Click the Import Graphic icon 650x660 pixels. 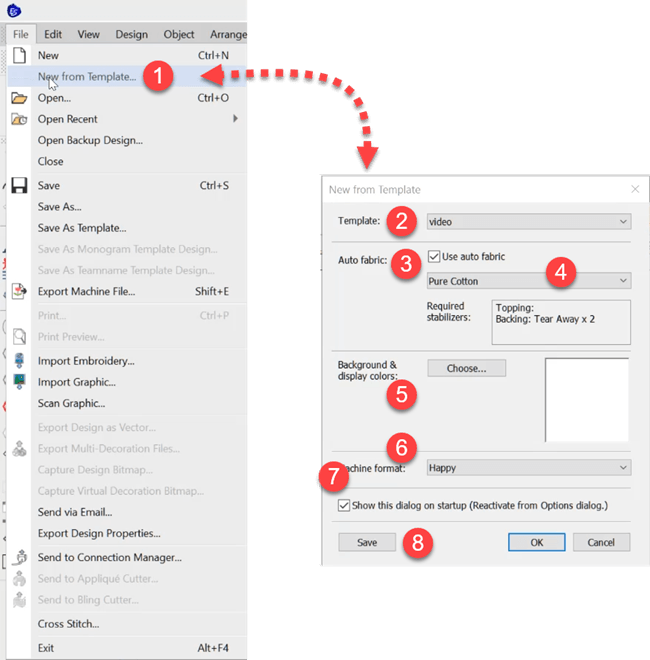click(18, 382)
